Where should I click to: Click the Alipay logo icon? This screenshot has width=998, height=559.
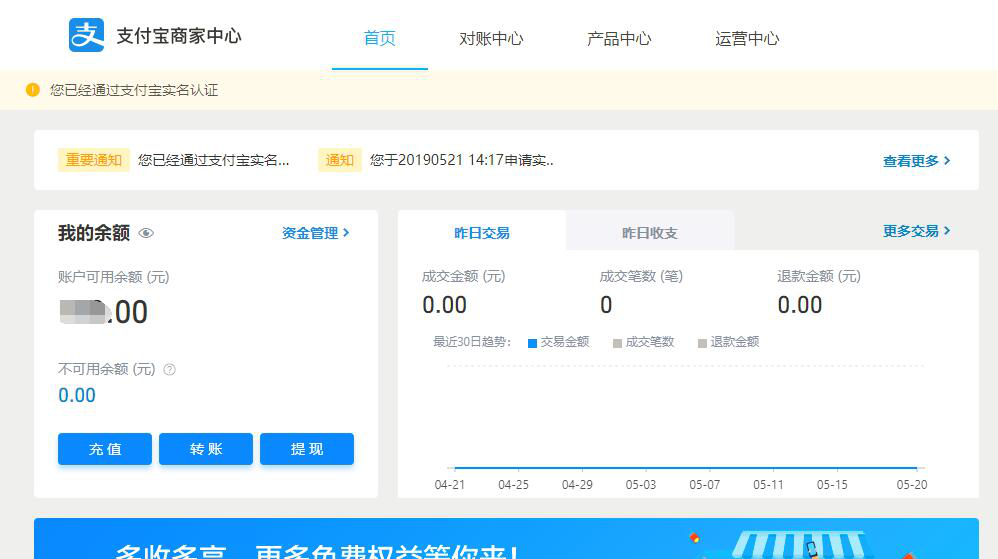click(87, 35)
